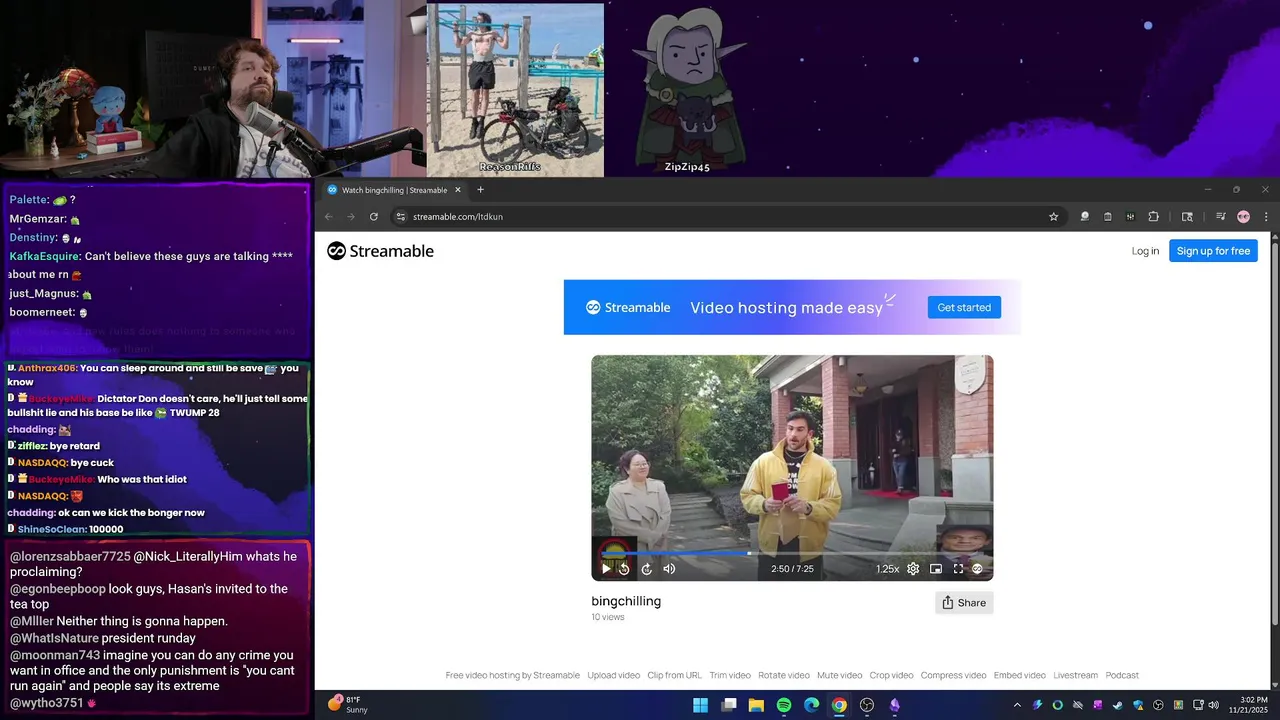This screenshot has height=720, width=1280.
Task: Click the ReasonRiffs webcam thumbnail
Action: [515, 89]
